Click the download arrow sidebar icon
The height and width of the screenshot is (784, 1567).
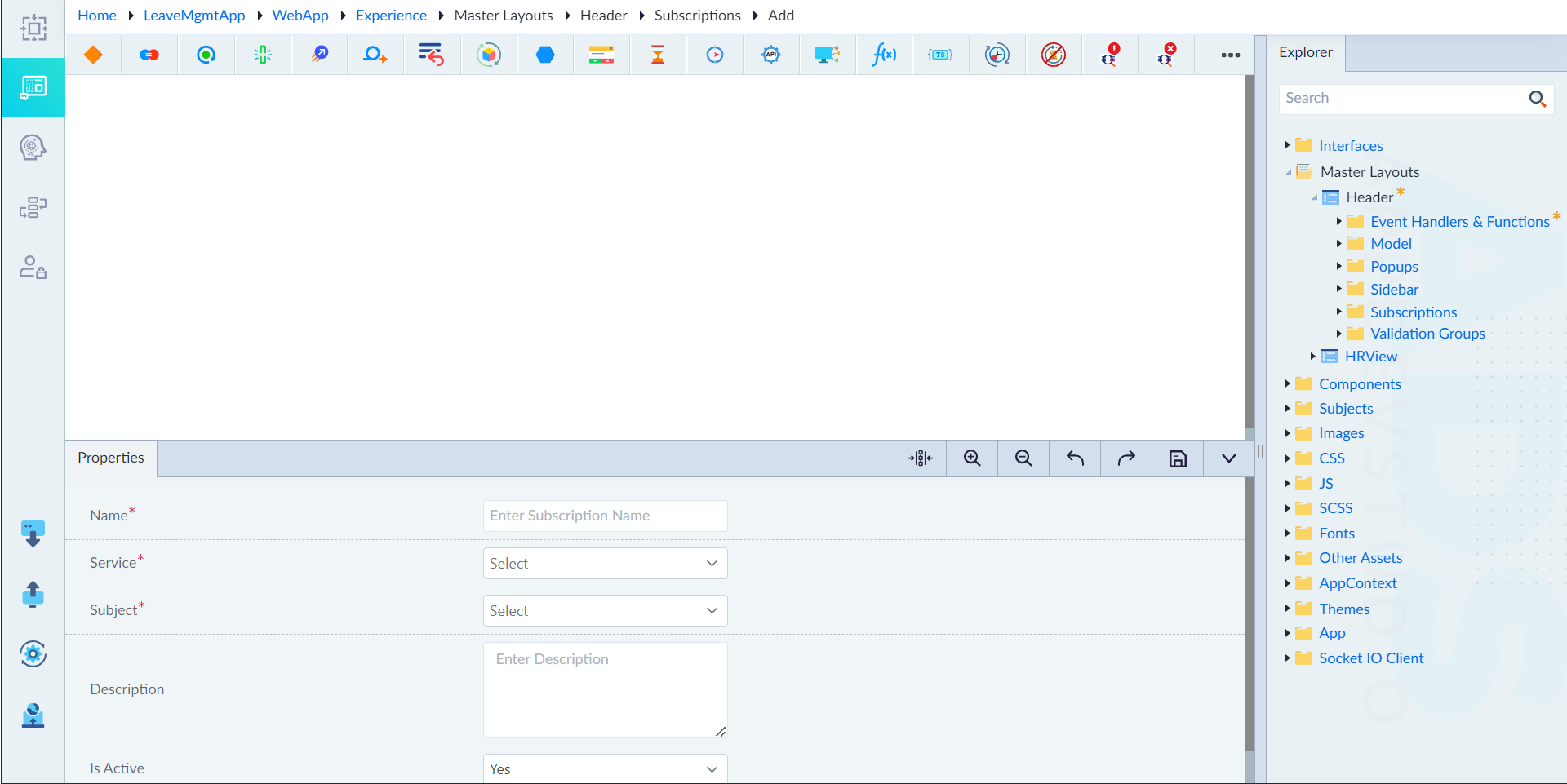[x=33, y=534]
